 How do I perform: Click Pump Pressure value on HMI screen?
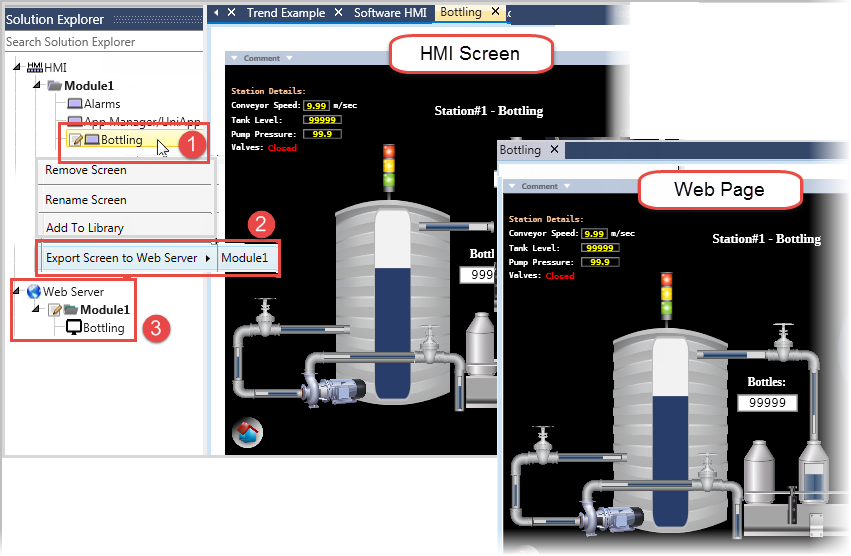coord(322,134)
